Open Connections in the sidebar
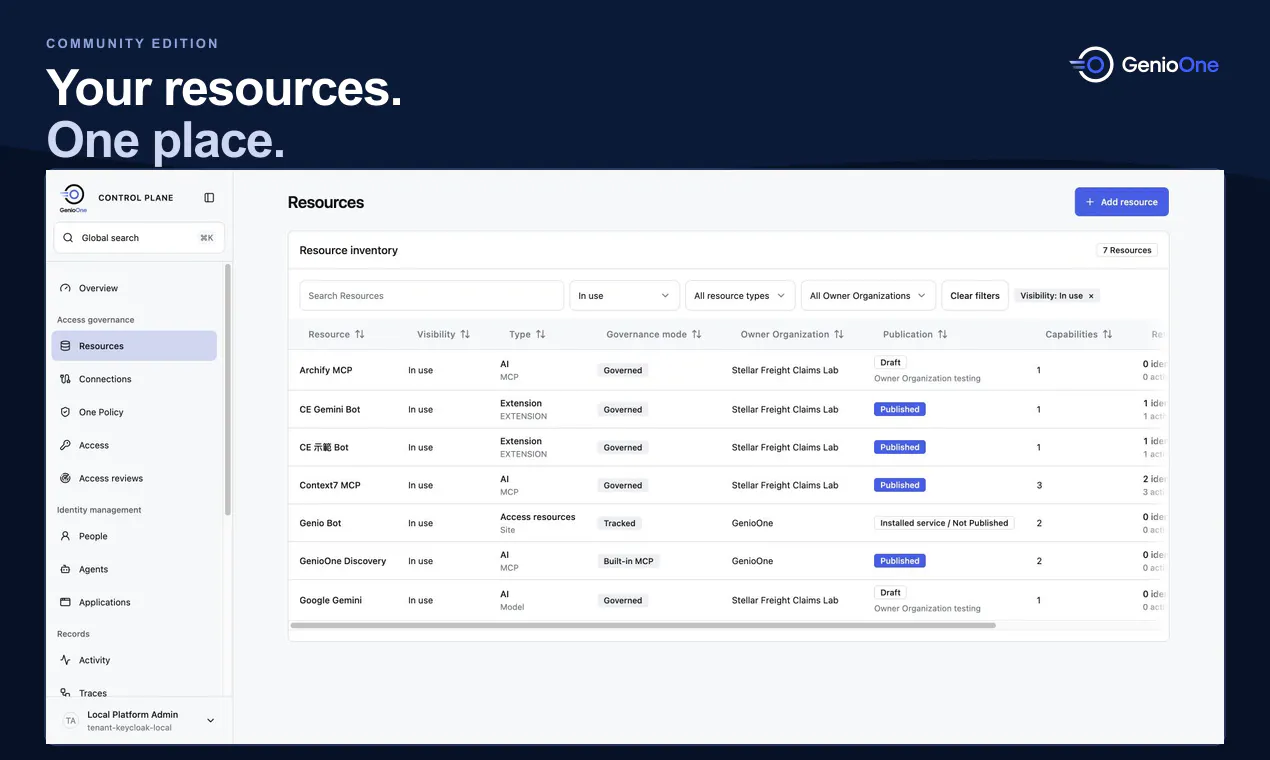 click(x=134, y=379)
